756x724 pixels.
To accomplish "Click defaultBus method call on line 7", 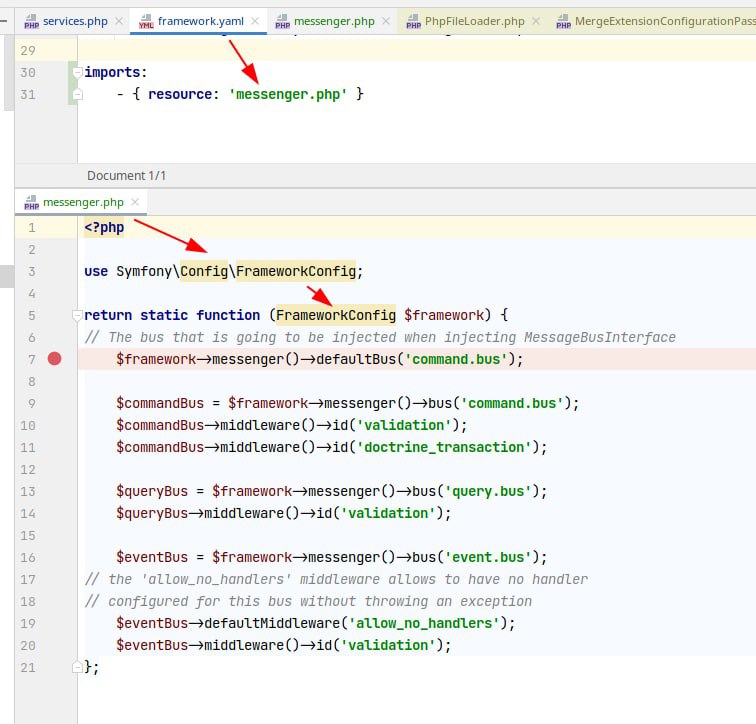I will [356, 359].
